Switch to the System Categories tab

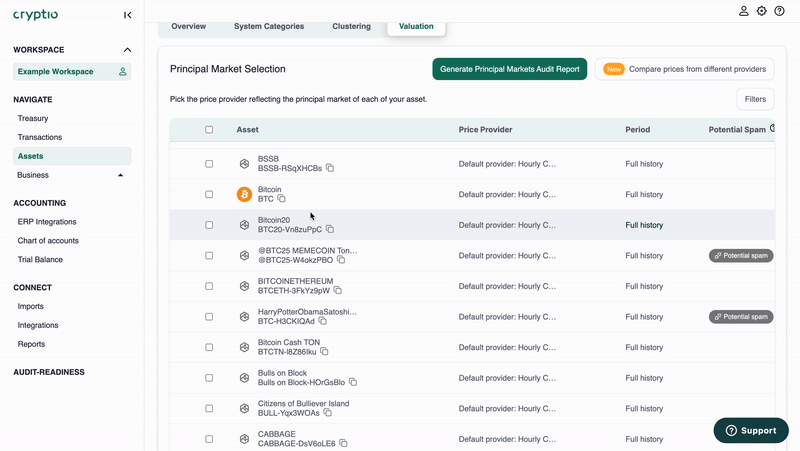[269, 27]
